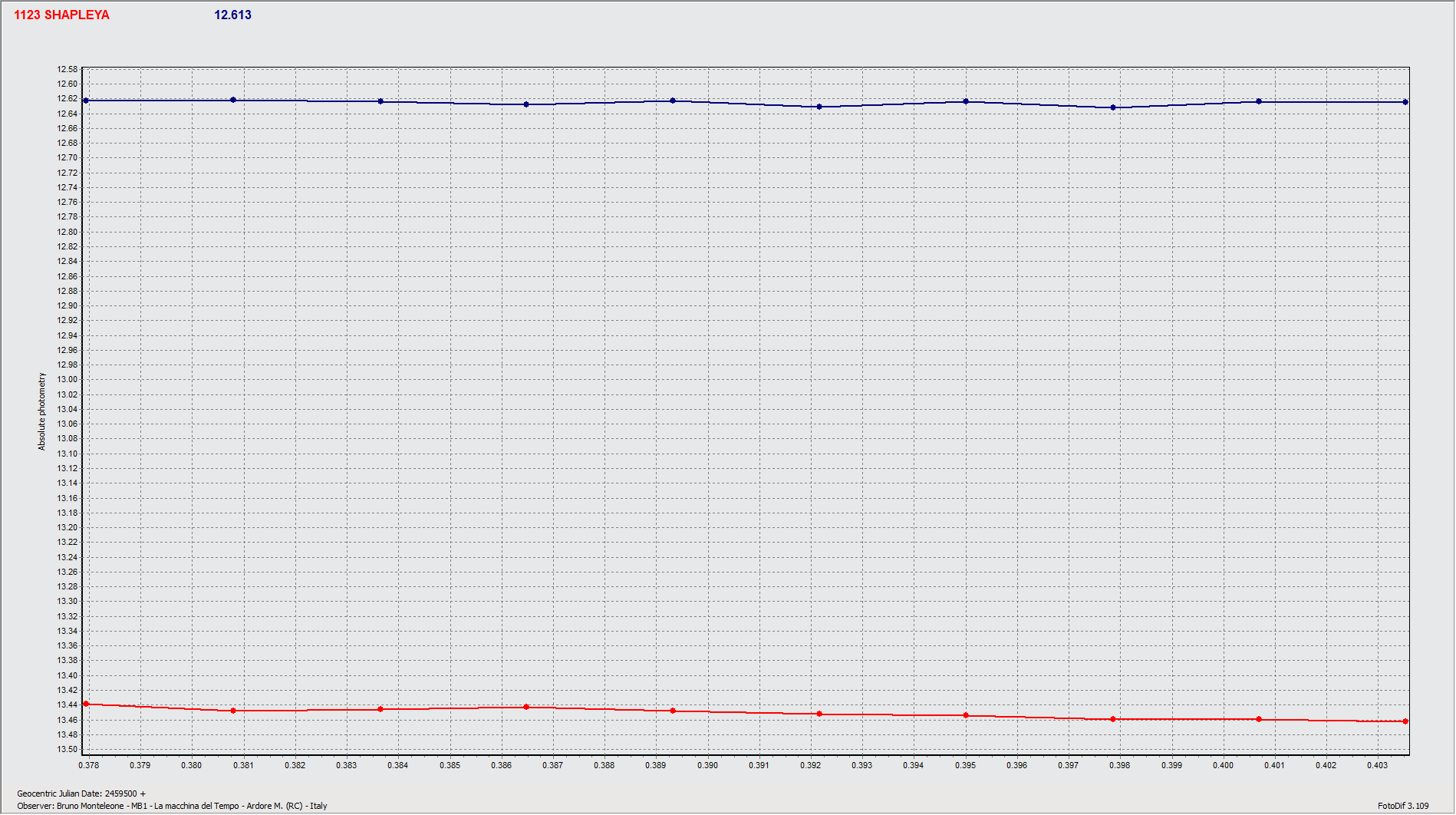Select blue data point at 0.395
1456x815 pixels.
(966, 101)
